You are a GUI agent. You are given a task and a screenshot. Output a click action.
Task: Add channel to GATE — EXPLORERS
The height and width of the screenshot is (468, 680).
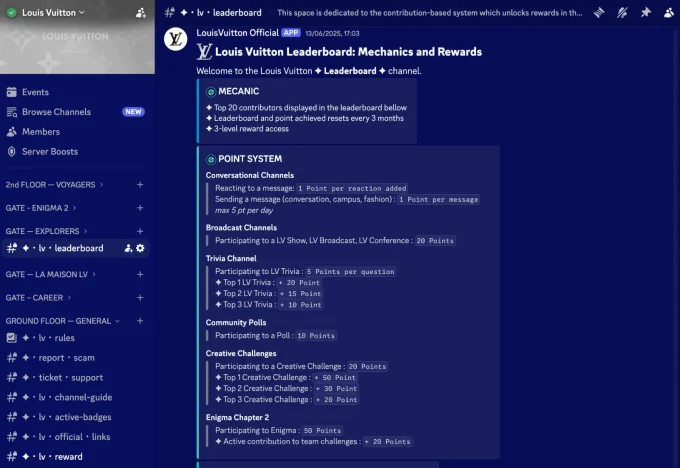click(x=140, y=231)
